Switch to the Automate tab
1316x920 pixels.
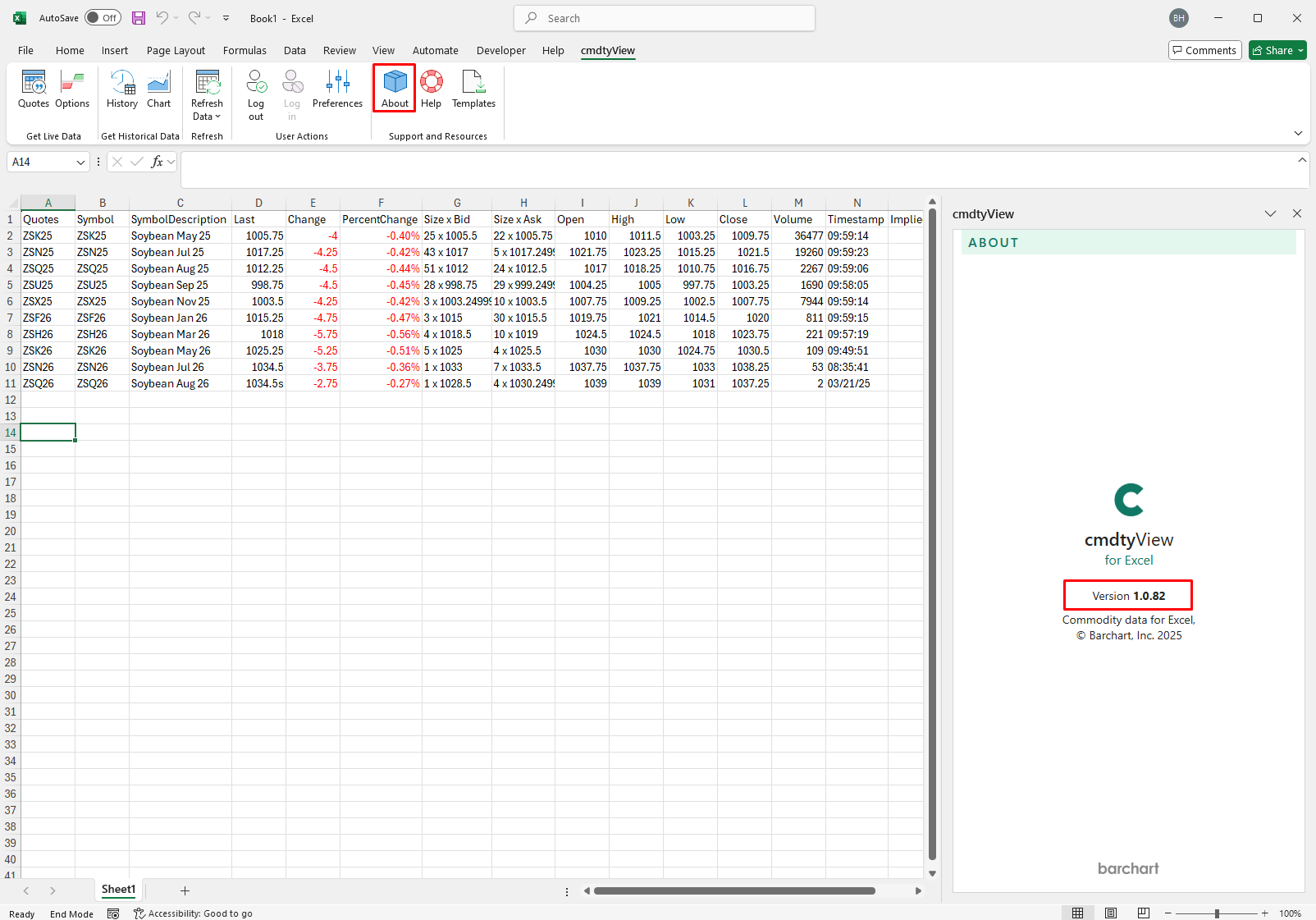(435, 50)
